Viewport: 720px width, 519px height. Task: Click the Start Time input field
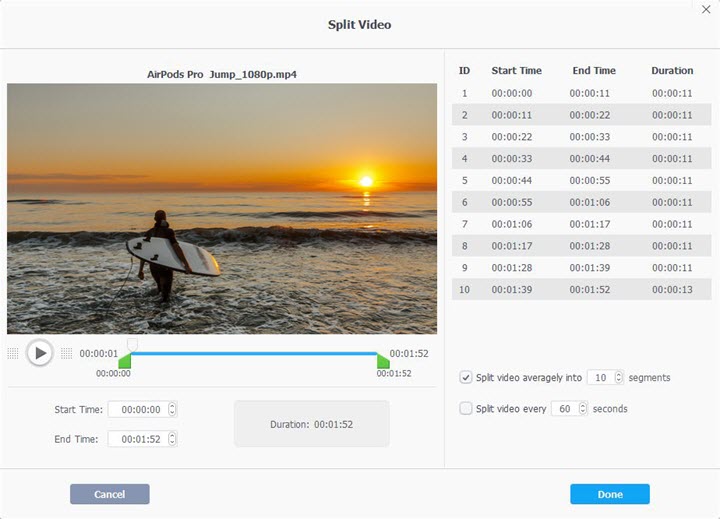pos(137,409)
